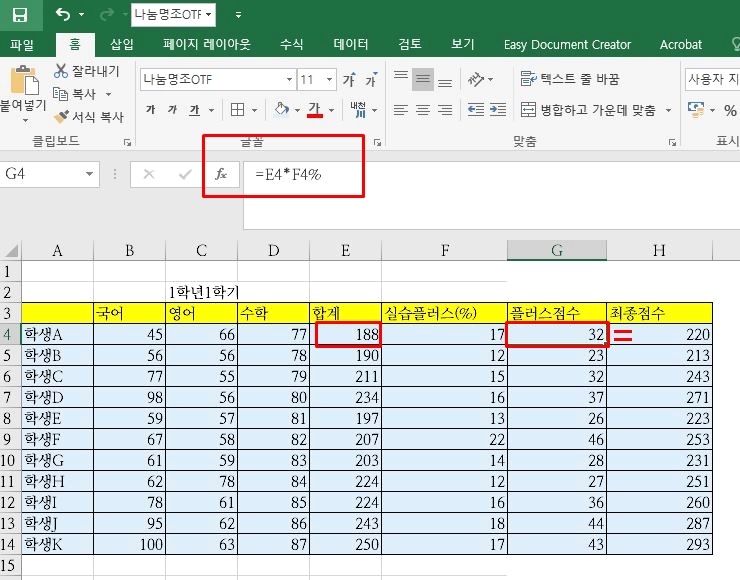
Task: Open the Name Box dropdown arrow
Action: pyautogui.click(x=89, y=174)
